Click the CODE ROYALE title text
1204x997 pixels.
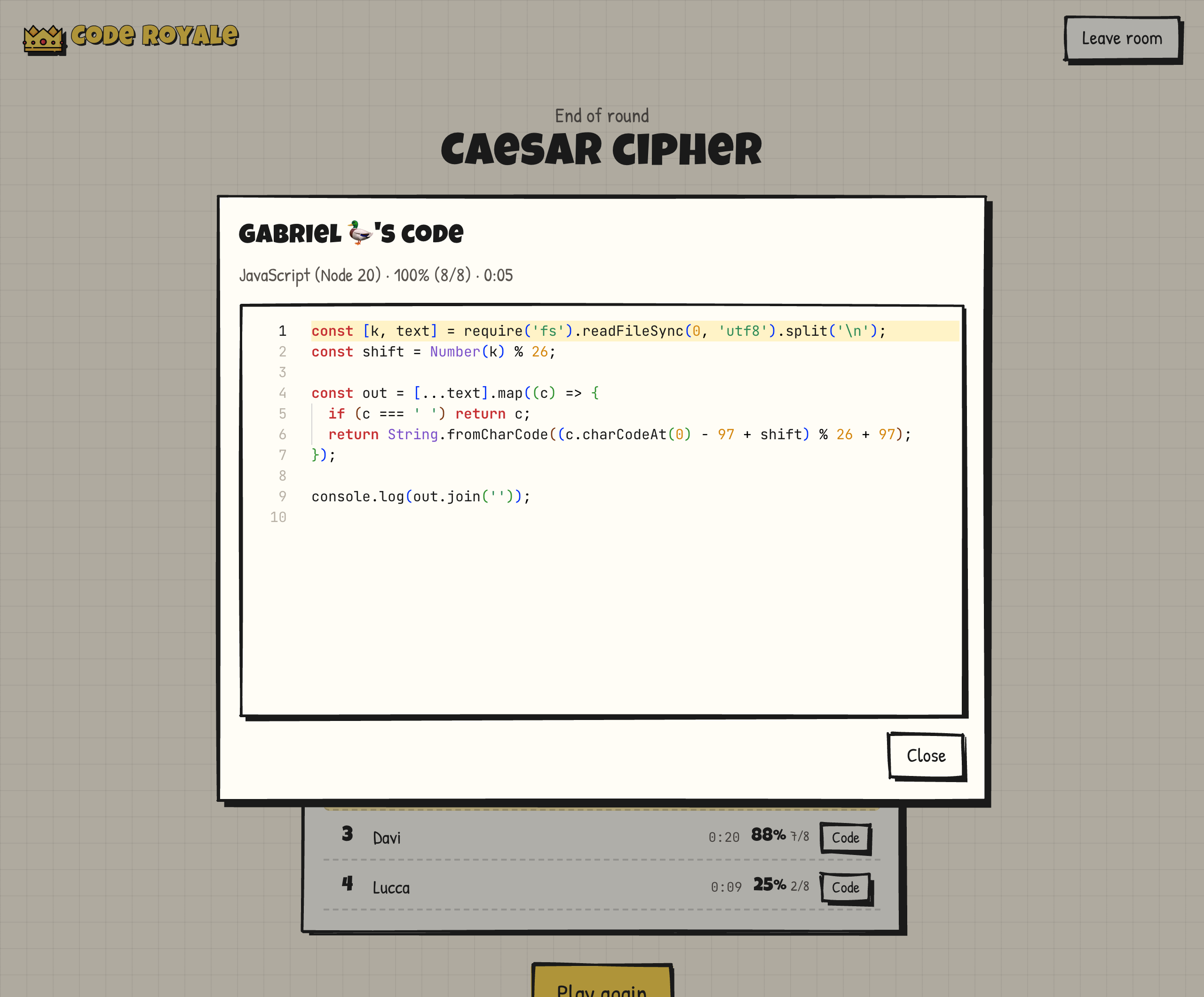click(x=155, y=36)
